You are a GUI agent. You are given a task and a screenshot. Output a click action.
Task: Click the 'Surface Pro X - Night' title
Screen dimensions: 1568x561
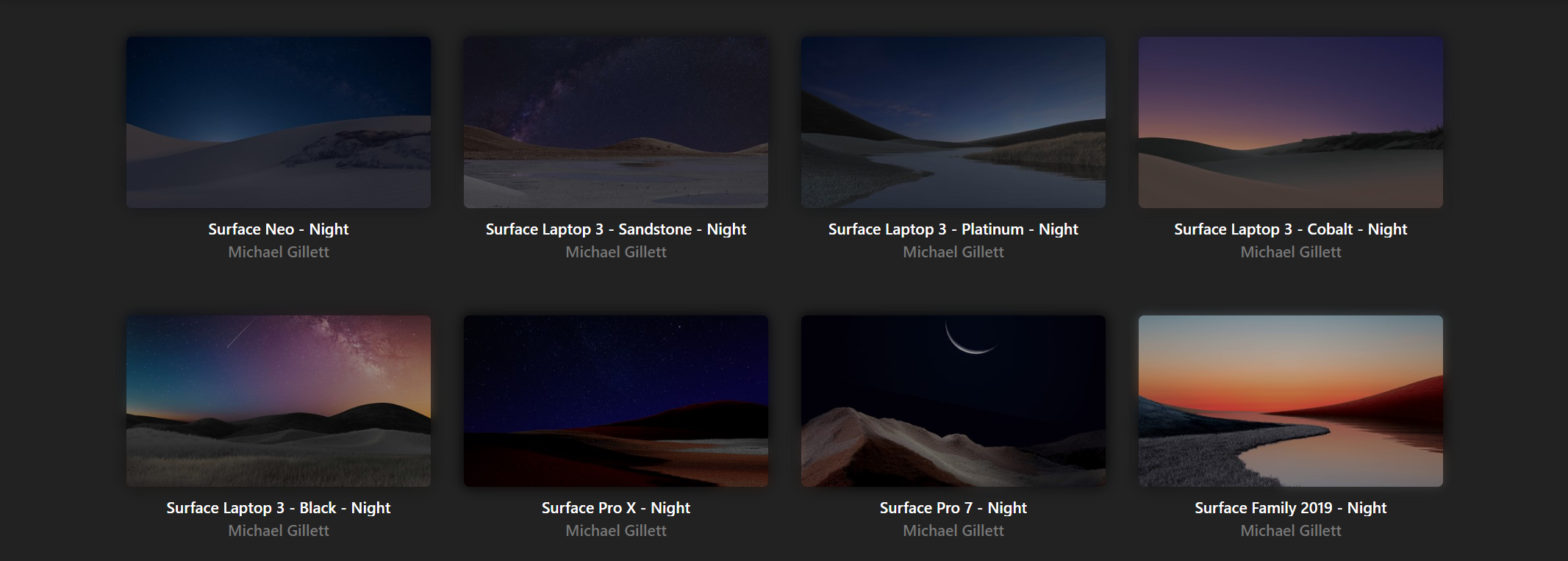(616, 508)
